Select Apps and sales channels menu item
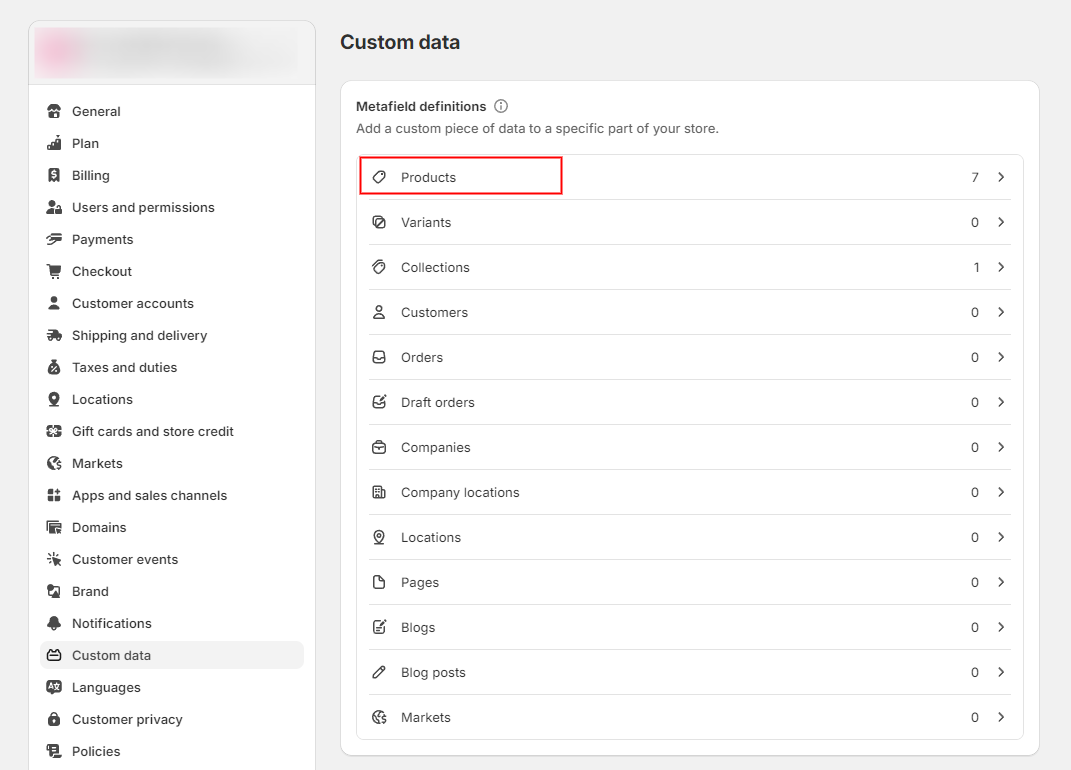 coord(149,495)
